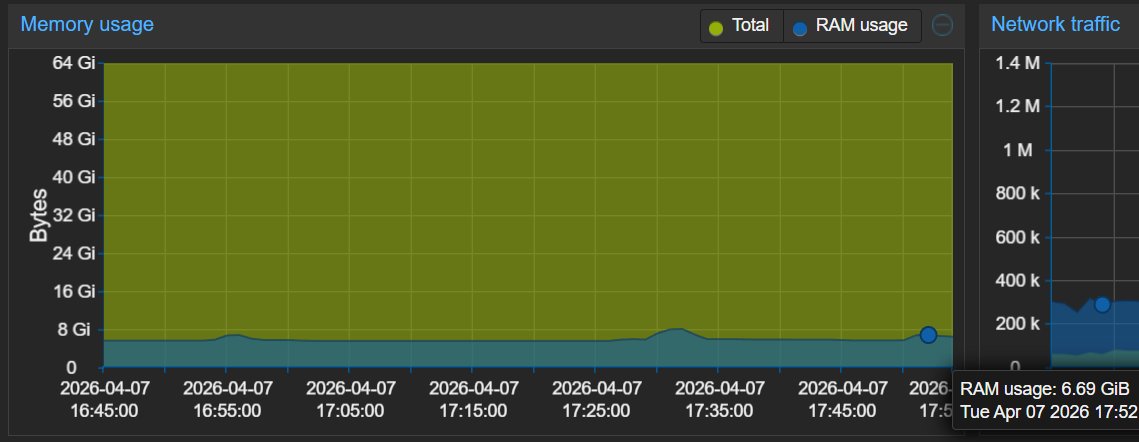1139x442 pixels.
Task: Toggle the Total series legend entry
Action: click(742, 25)
